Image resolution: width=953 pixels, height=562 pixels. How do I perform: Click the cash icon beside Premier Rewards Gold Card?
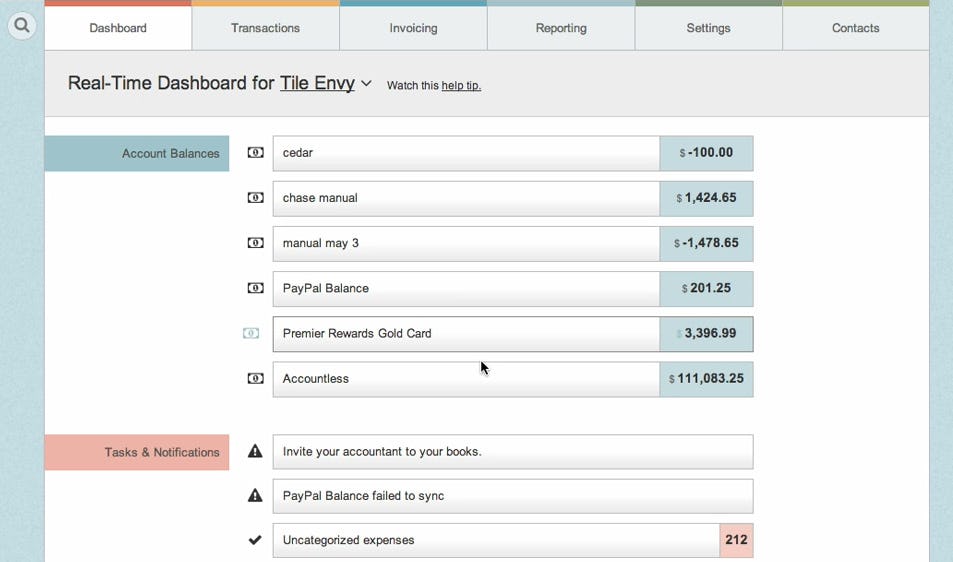(x=251, y=333)
